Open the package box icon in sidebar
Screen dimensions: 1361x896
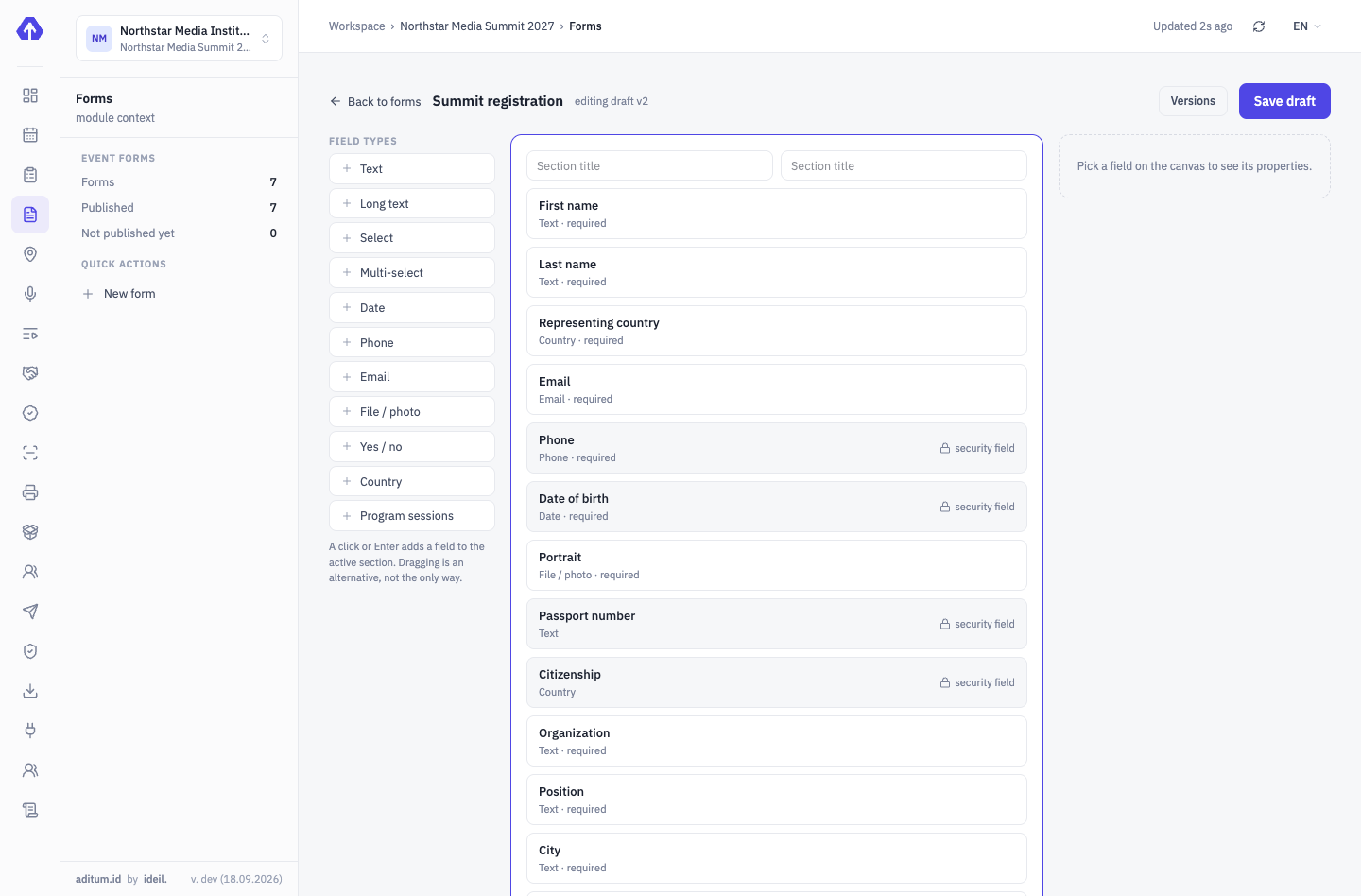(x=30, y=532)
